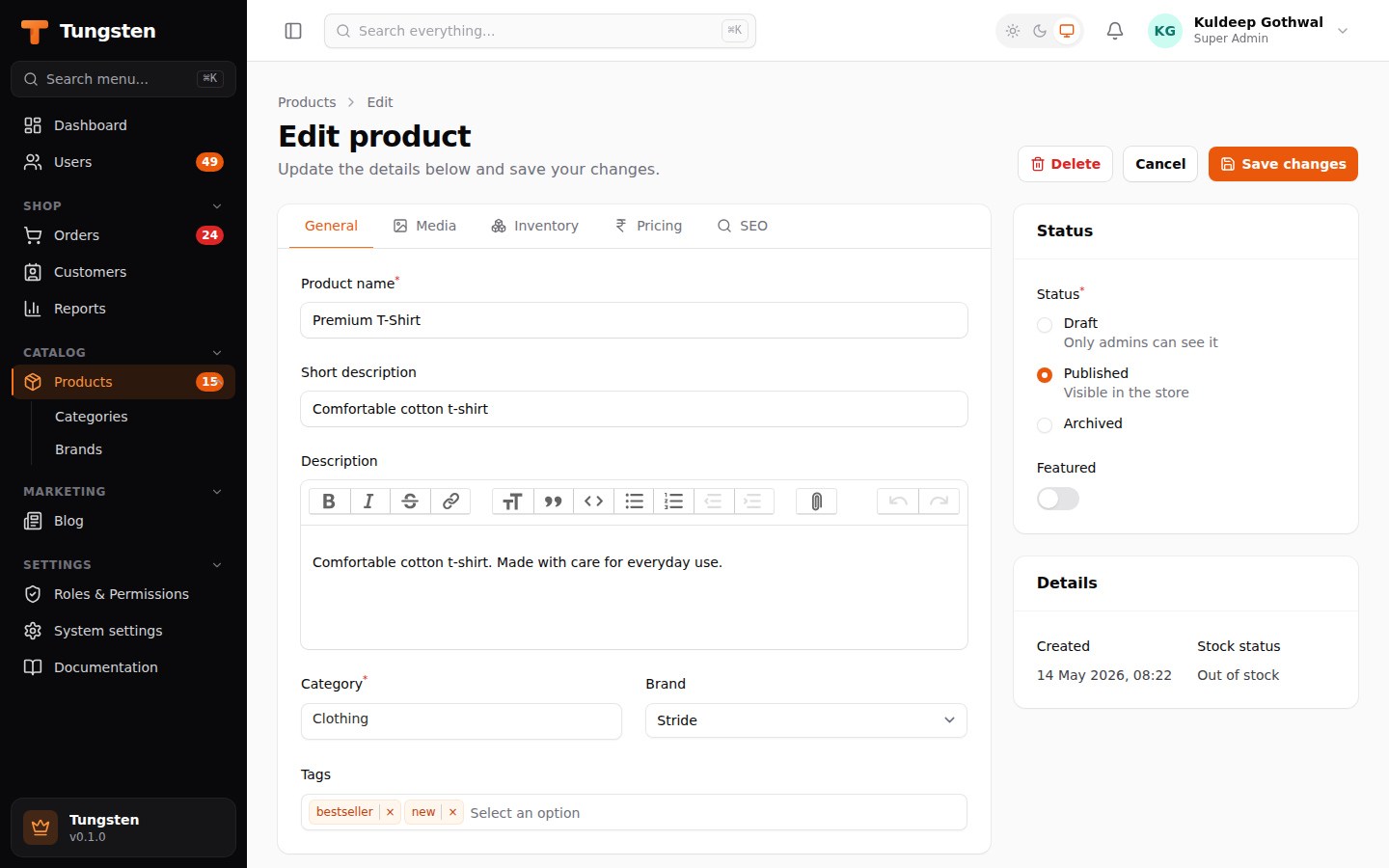Screen dimensions: 1389x868
Task: Click the Cancel button
Action: click(x=1160, y=164)
